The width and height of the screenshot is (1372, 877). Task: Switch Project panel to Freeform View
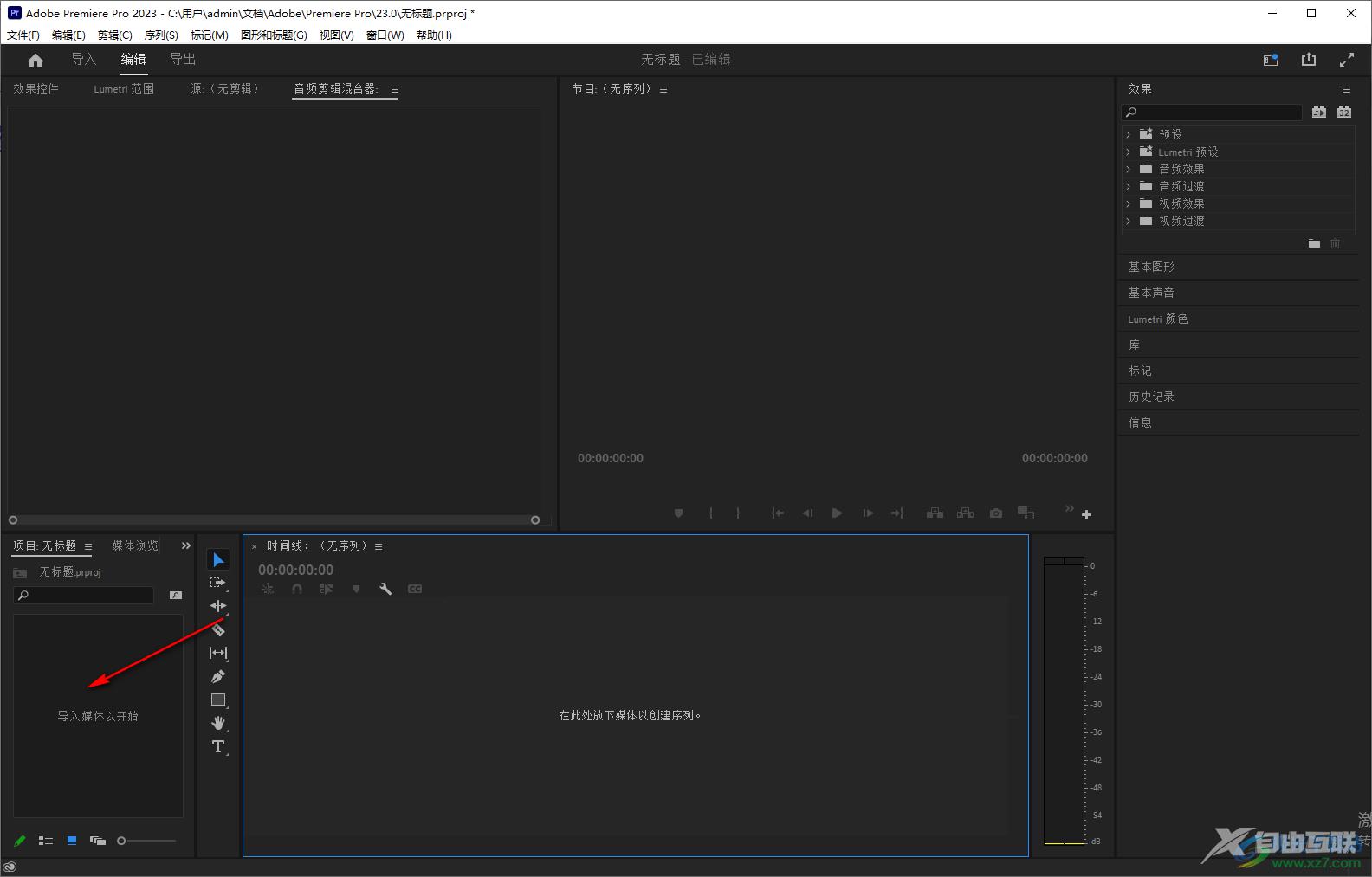(x=98, y=841)
